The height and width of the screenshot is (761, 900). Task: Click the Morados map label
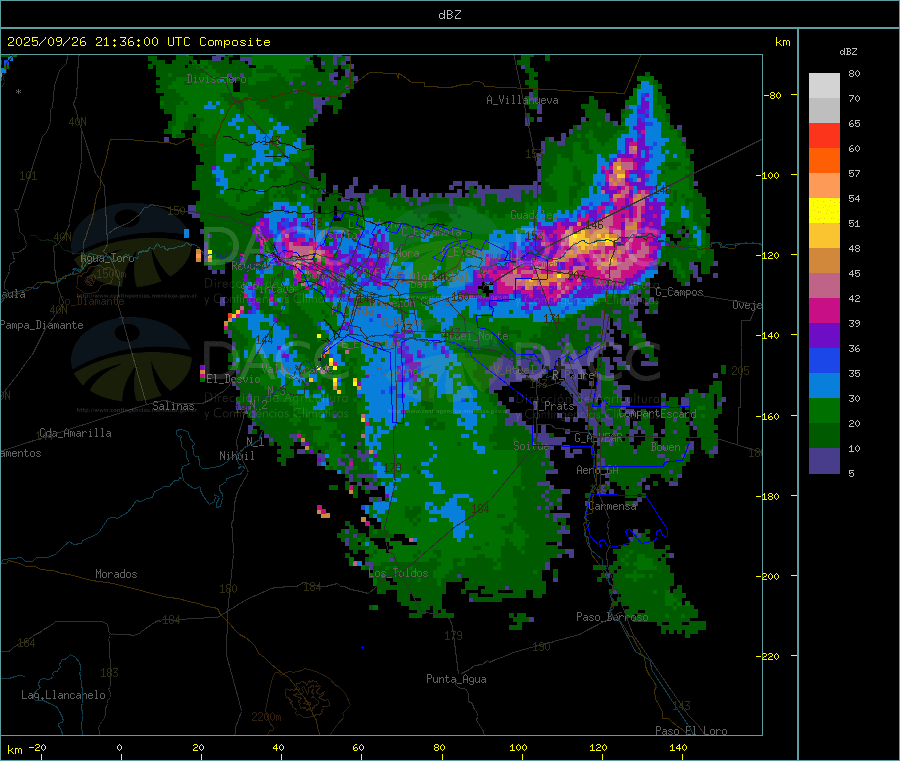[x=116, y=574]
